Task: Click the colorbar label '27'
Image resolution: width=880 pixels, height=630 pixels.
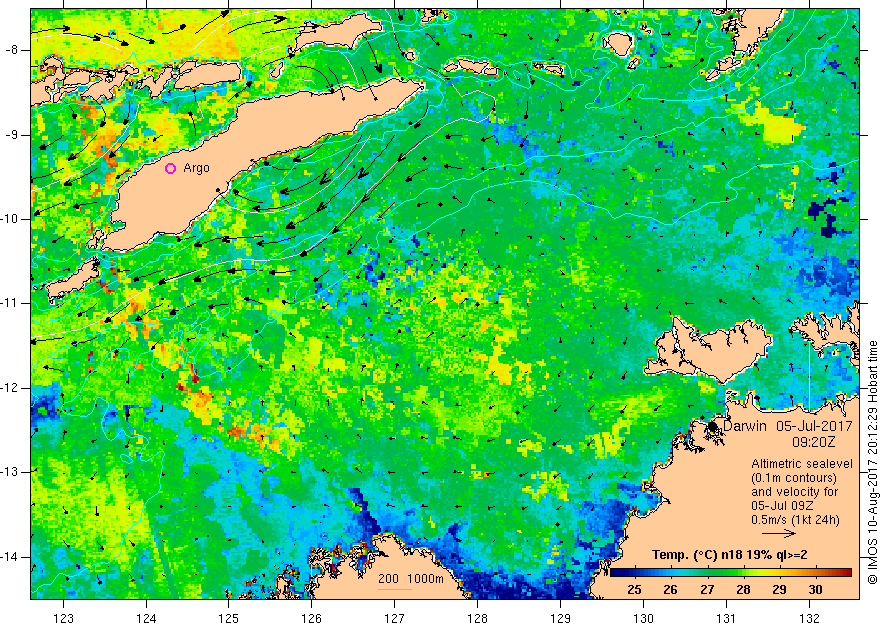Action: [x=707, y=589]
